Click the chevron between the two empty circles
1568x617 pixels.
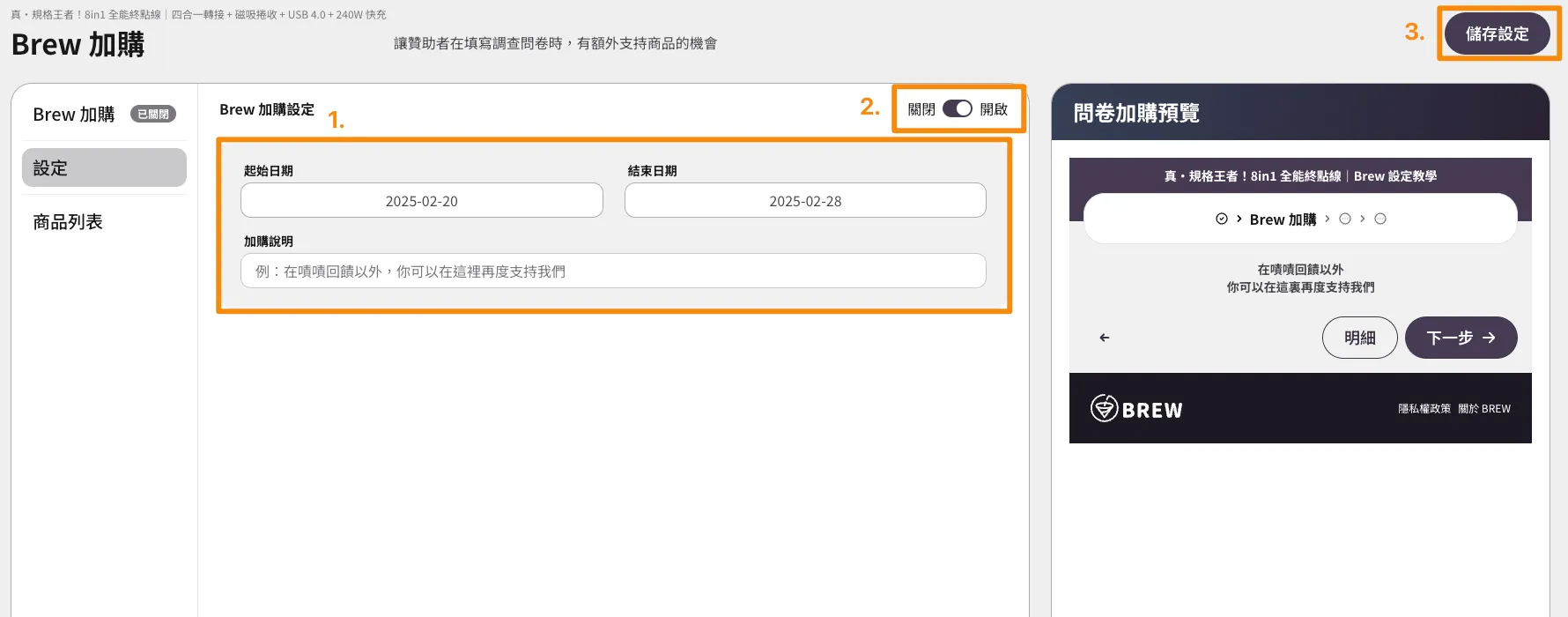point(1362,219)
